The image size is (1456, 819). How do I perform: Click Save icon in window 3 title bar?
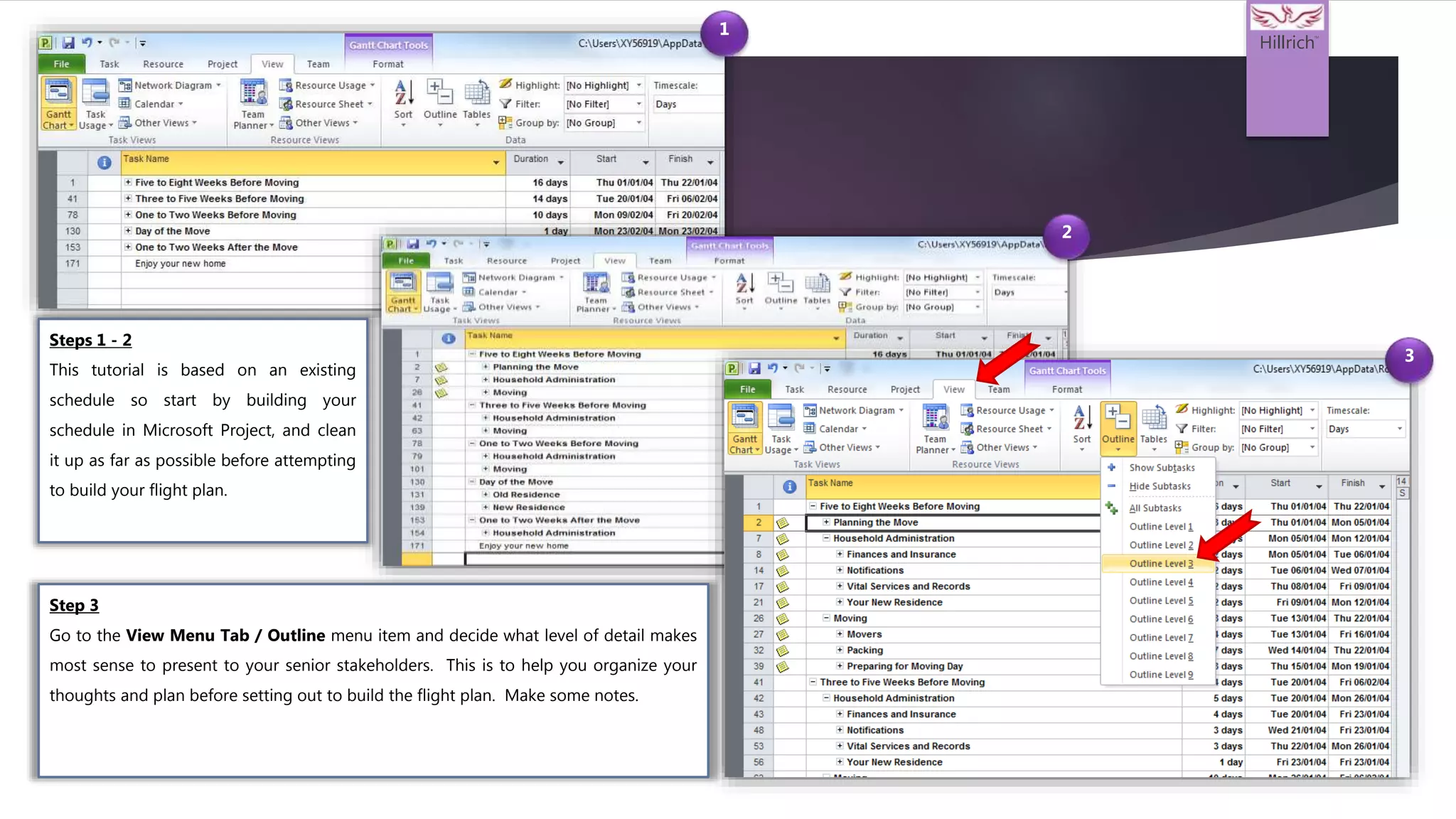[x=754, y=368]
